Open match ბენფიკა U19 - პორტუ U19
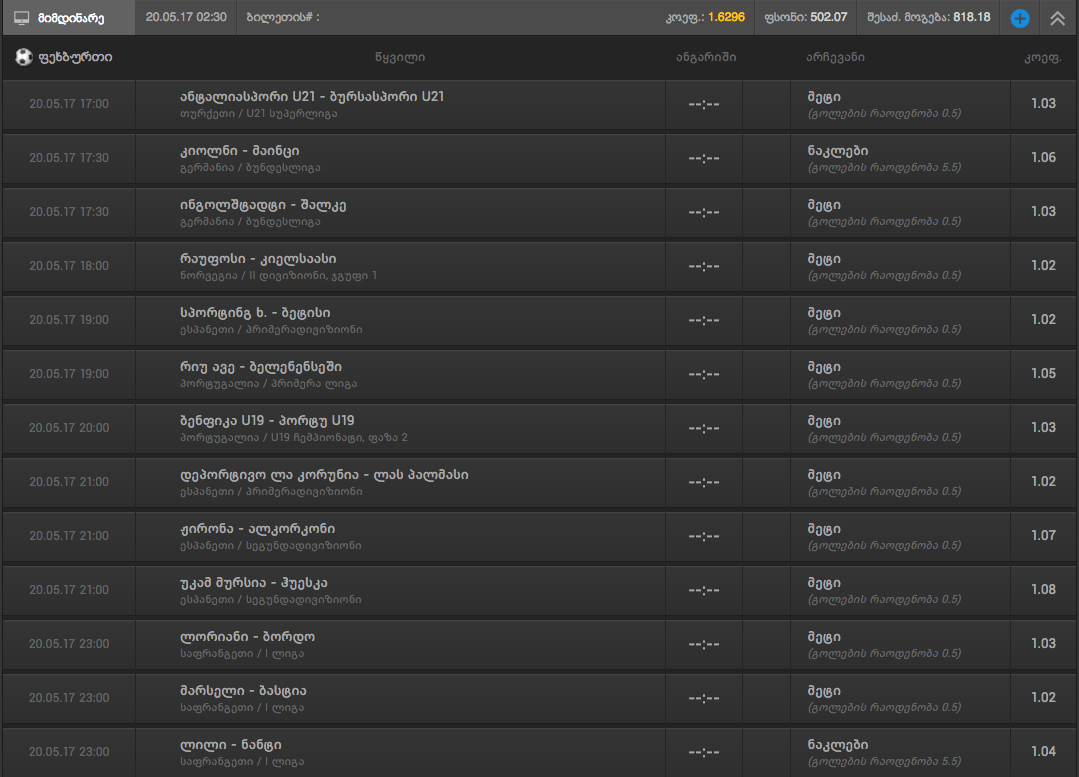Image resolution: width=1079 pixels, height=777 pixels. pyautogui.click(x=267, y=421)
